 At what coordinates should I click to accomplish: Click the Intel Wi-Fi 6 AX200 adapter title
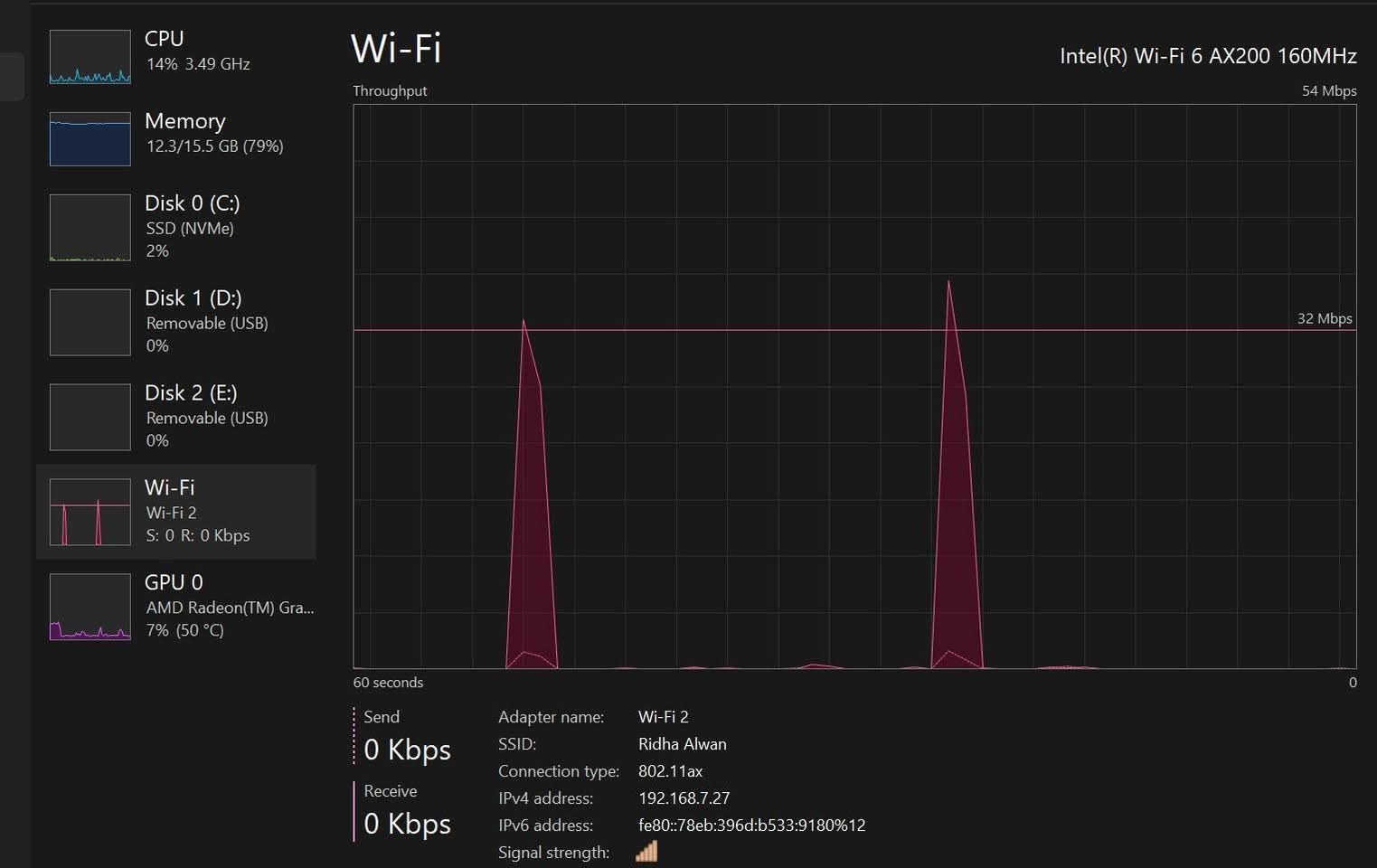1207,56
